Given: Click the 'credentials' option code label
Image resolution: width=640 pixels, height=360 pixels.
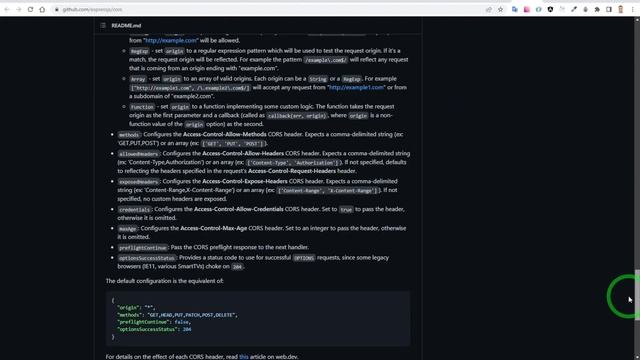Looking at the screenshot, I should (x=134, y=209).
